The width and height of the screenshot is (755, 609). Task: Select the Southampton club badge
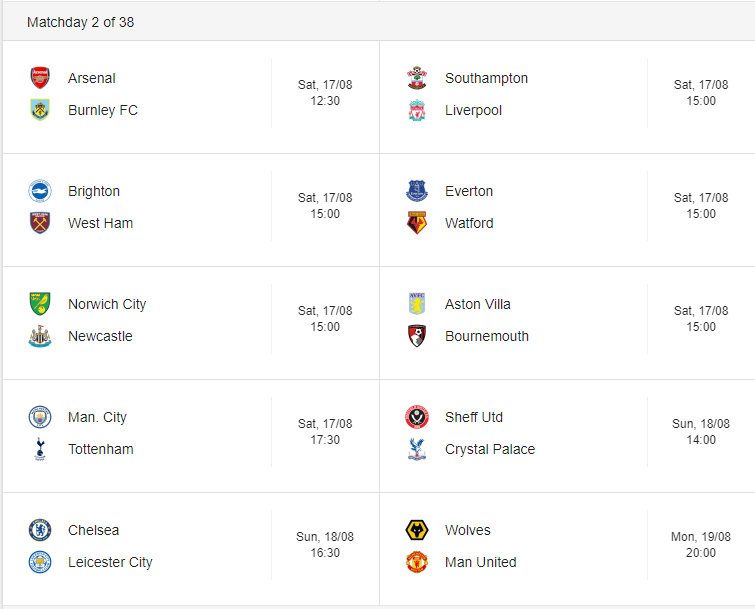417,78
